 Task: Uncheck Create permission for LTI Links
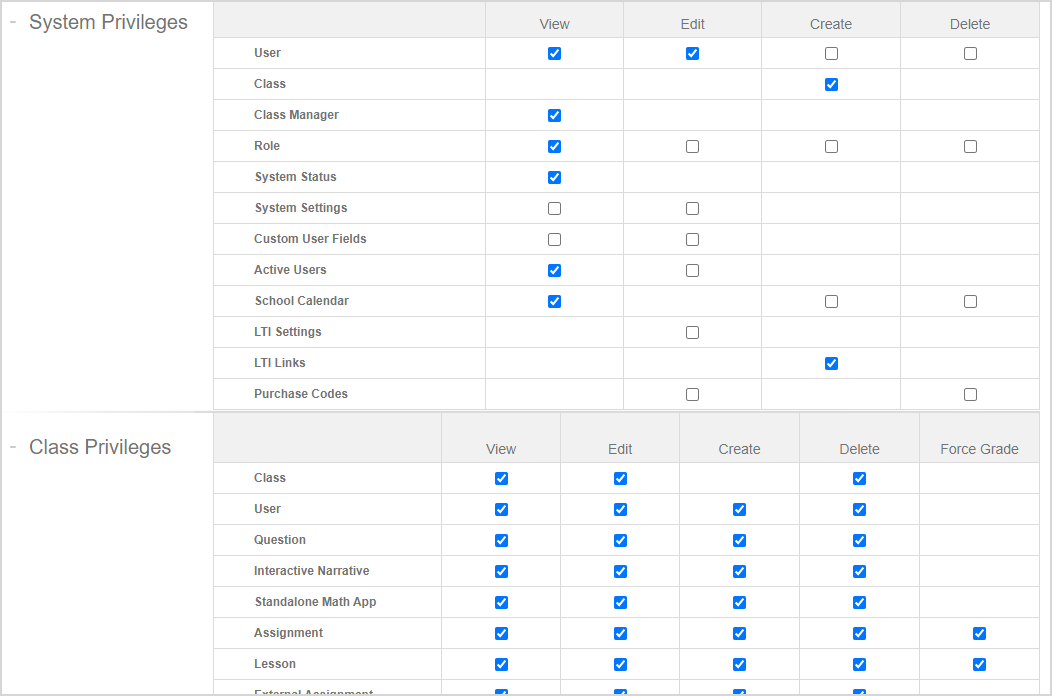tap(831, 363)
